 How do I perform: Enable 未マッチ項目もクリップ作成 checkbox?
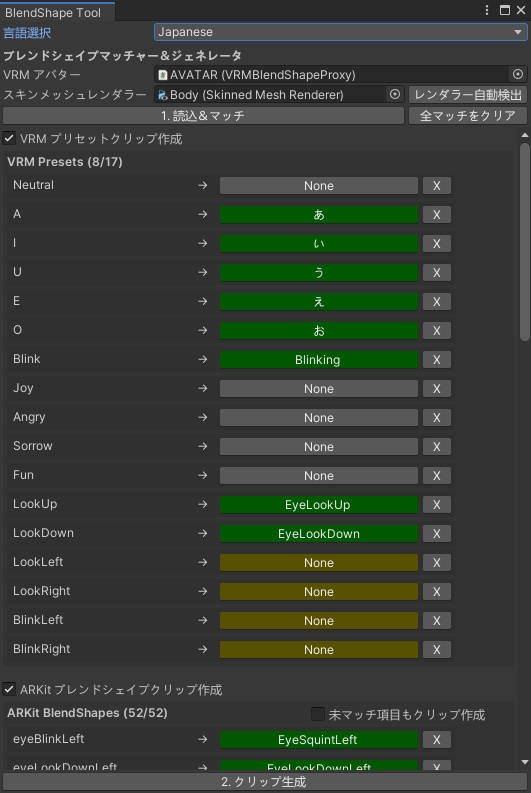point(318,714)
